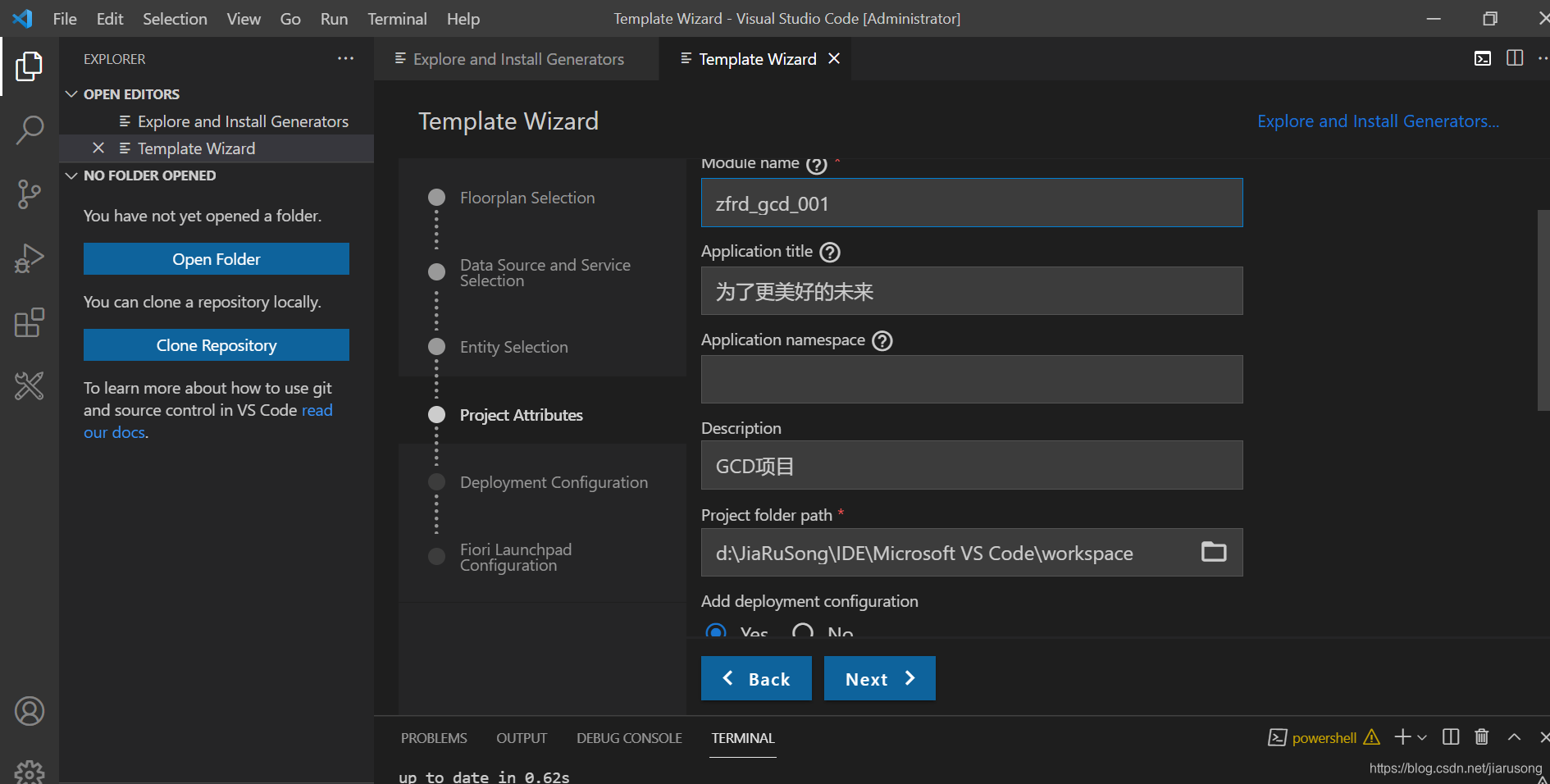Open the Edit menu
Screen dimensions: 1550x784
tap(110, 18)
